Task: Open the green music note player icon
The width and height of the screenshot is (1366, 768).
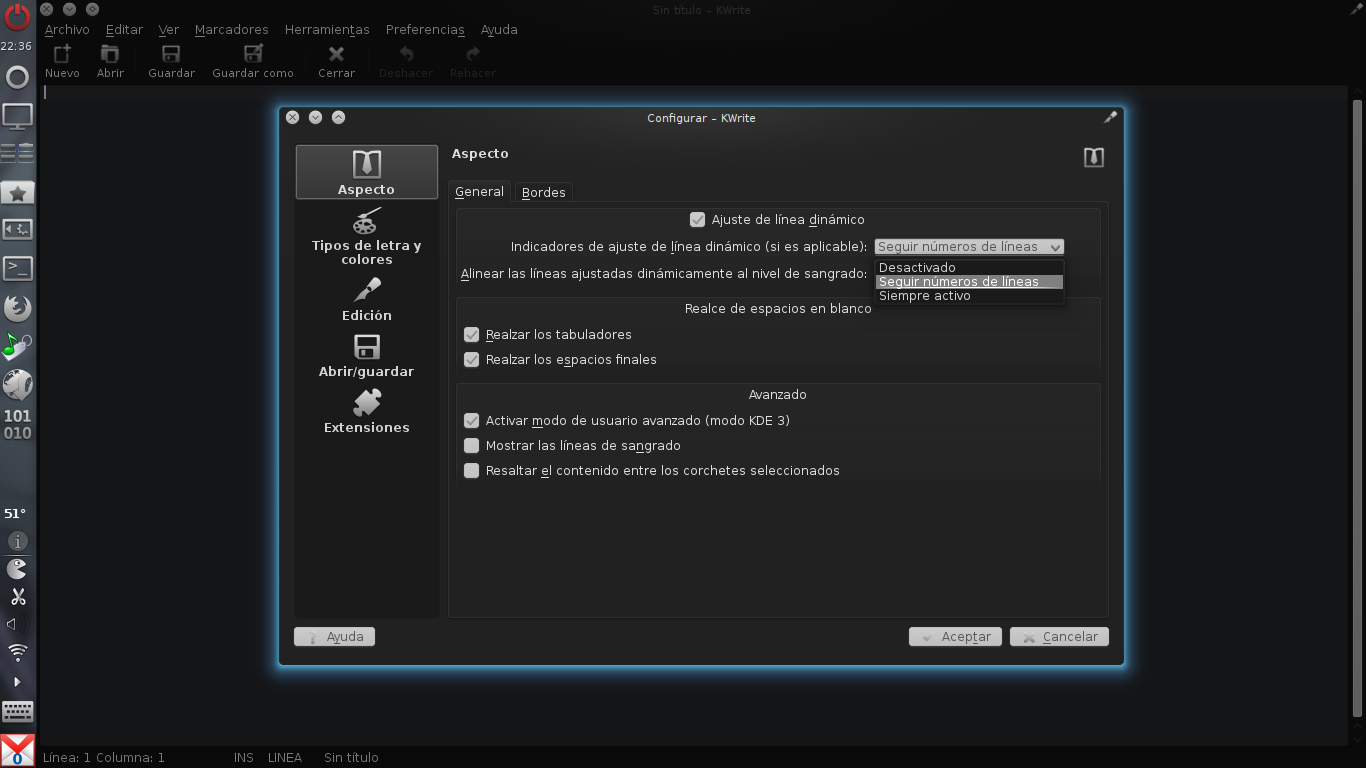Action: 17,346
